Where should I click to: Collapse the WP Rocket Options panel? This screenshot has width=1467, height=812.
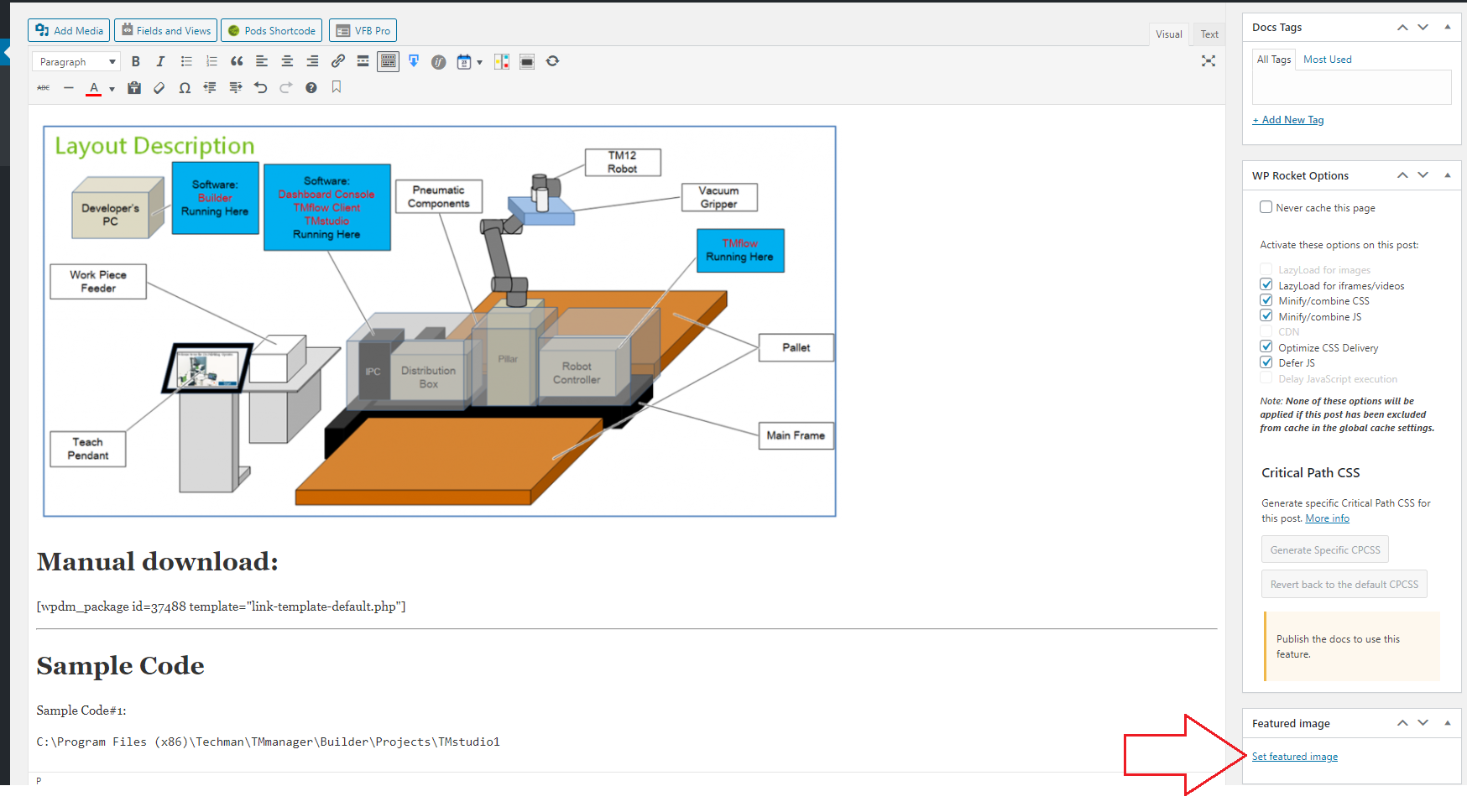(1448, 174)
